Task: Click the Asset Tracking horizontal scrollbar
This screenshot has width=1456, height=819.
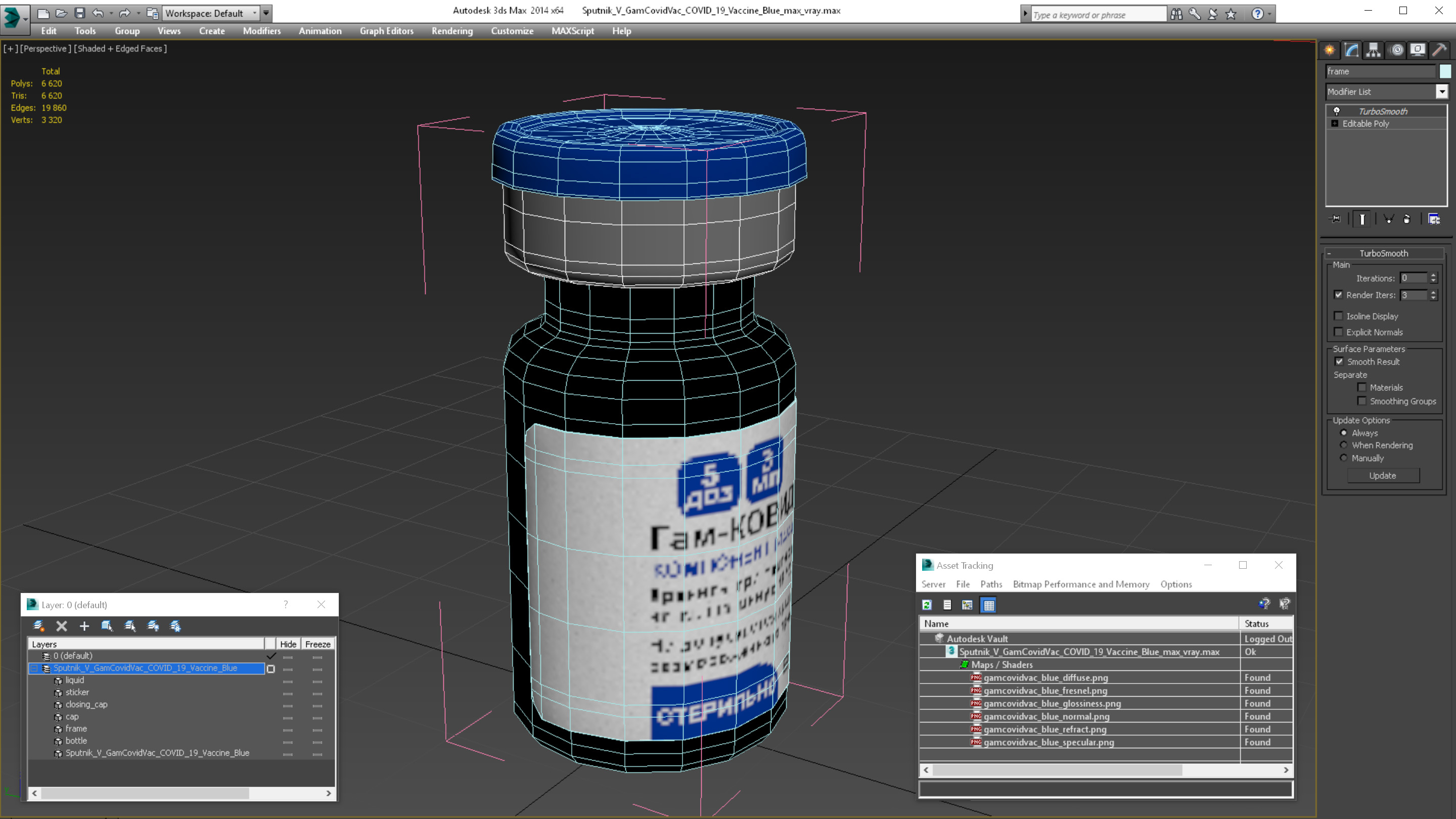Action: [1057, 770]
